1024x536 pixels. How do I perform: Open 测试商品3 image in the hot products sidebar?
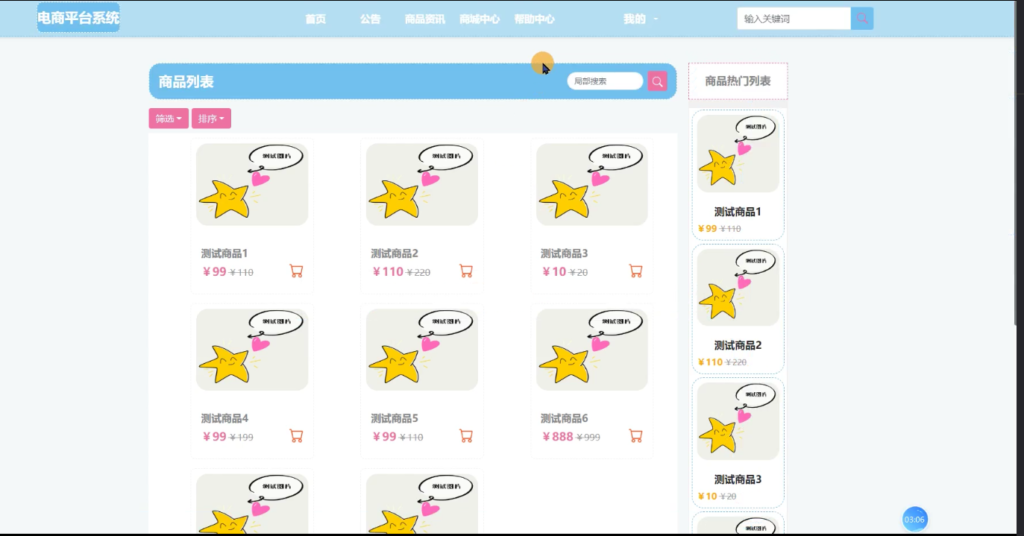[738, 421]
